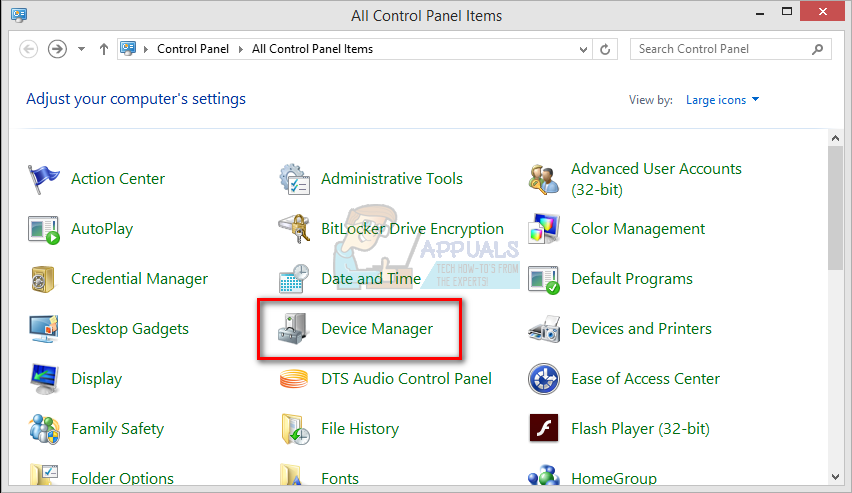Open the address bar history dropdown arrow

(x=584, y=49)
